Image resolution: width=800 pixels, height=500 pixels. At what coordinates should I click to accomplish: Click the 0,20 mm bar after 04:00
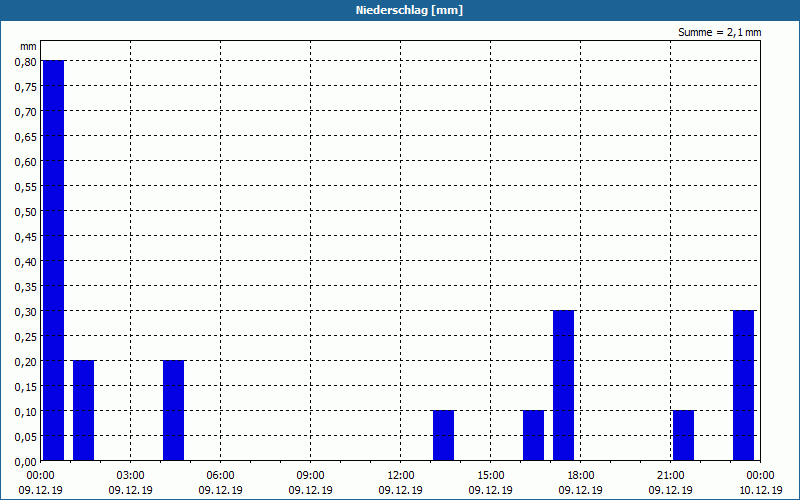173,411
